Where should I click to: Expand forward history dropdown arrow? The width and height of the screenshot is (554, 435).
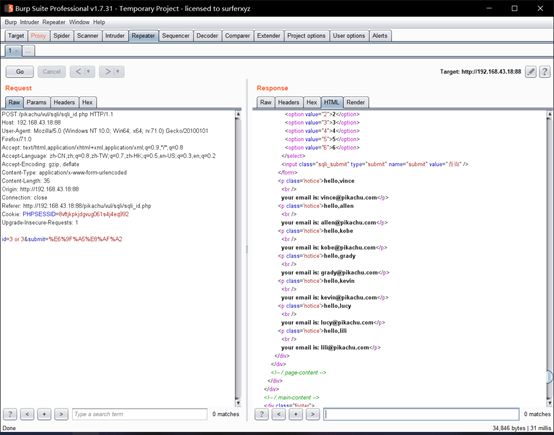pos(118,72)
